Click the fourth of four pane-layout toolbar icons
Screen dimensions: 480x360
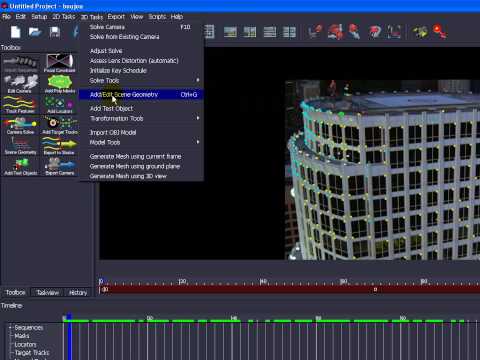pos(289,32)
